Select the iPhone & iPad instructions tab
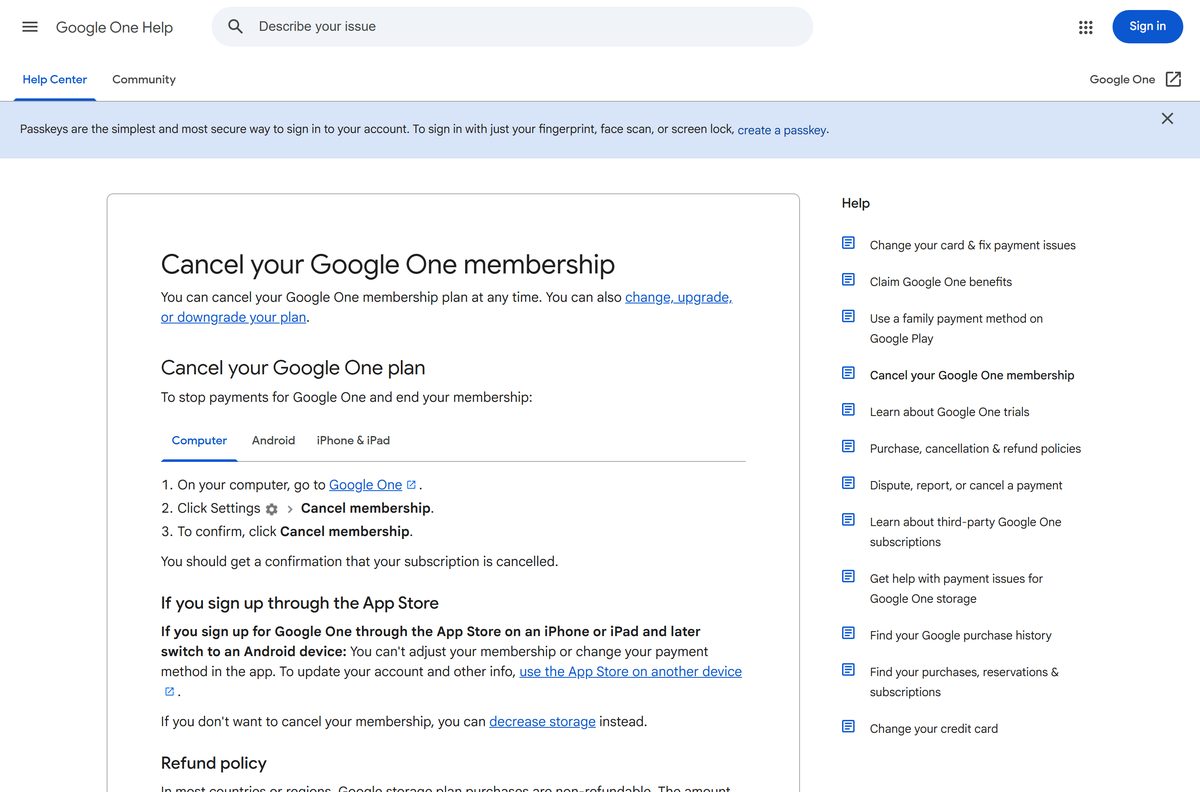This screenshot has width=1200, height=792. point(353,441)
